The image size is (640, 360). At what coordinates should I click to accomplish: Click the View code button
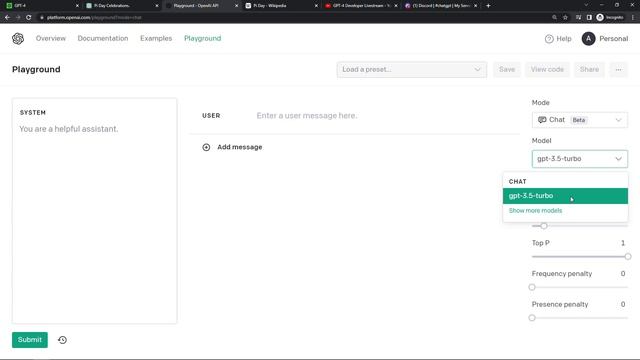point(547,69)
